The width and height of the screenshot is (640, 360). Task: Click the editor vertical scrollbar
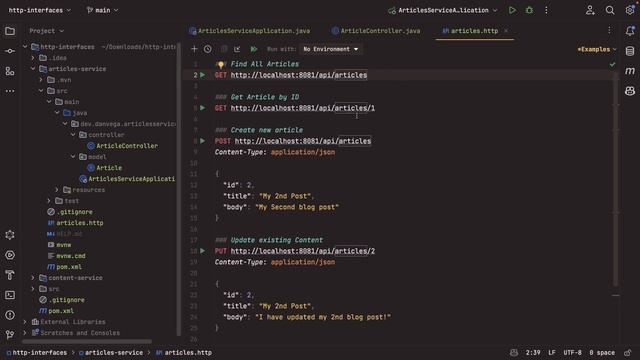[x=616, y=180]
